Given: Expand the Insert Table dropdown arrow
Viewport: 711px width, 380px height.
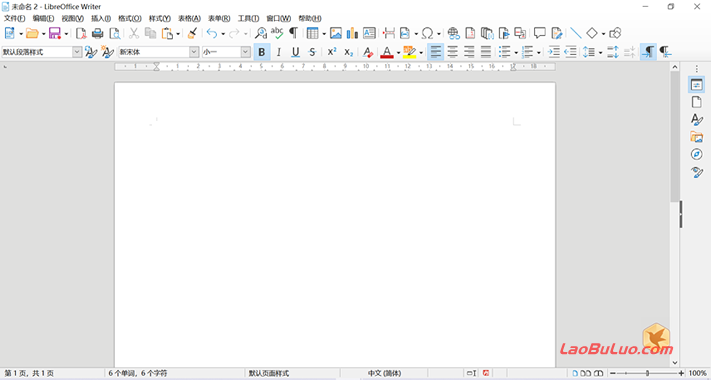Looking at the screenshot, I should pyautogui.click(x=324, y=34).
